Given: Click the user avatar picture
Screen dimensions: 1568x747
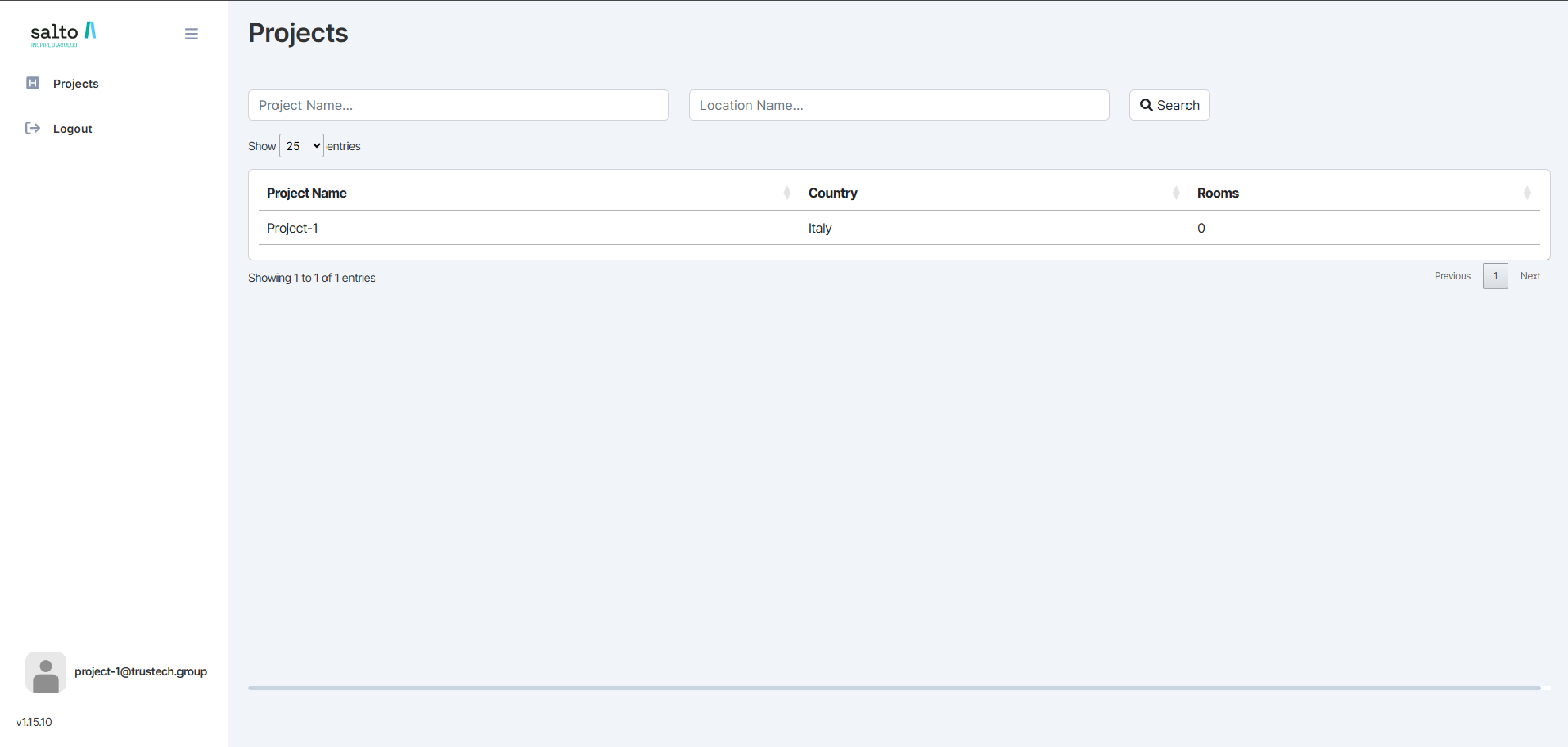Looking at the screenshot, I should (x=45, y=672).
